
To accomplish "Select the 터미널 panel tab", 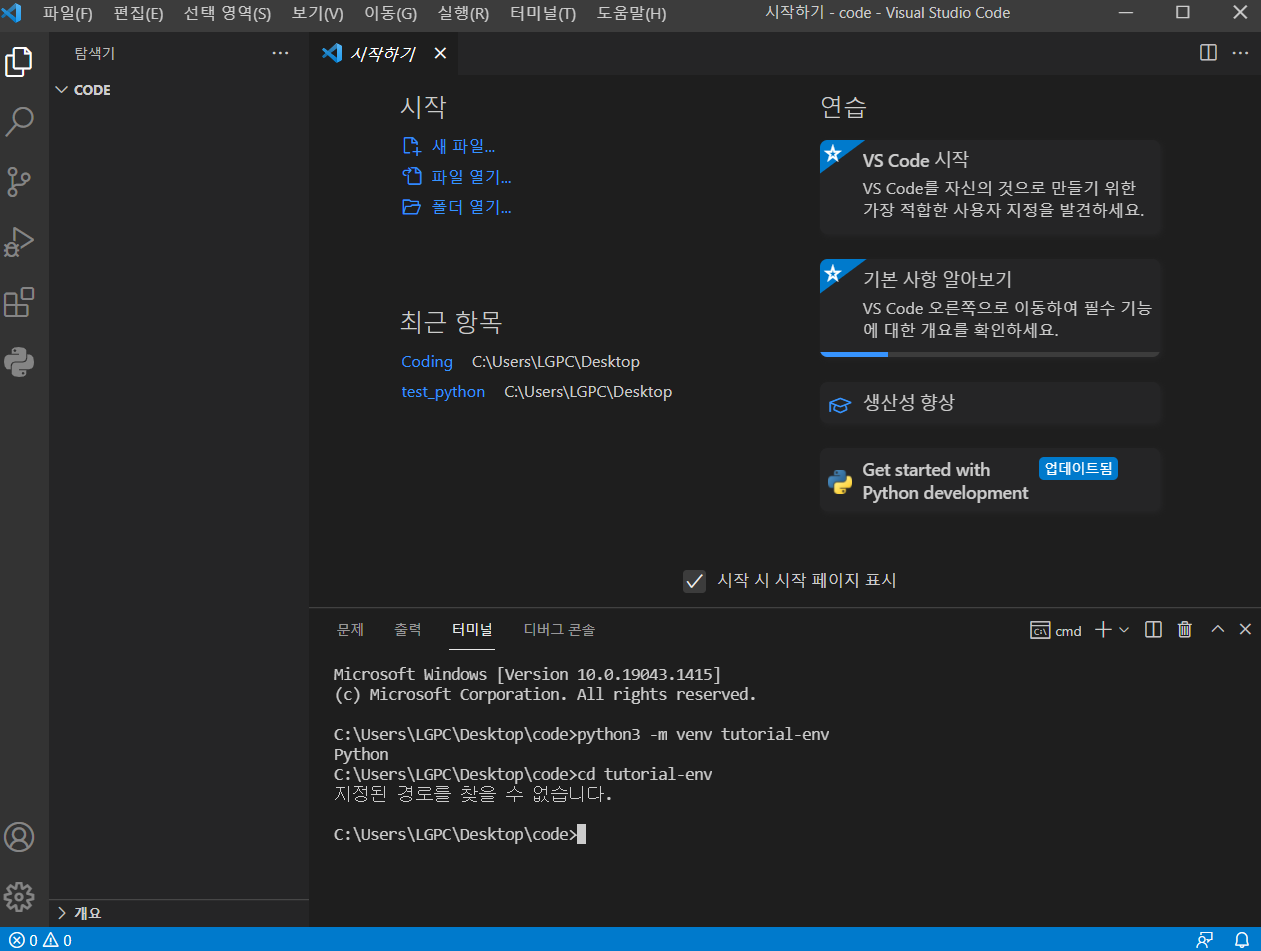I will [x=472, y=630].
